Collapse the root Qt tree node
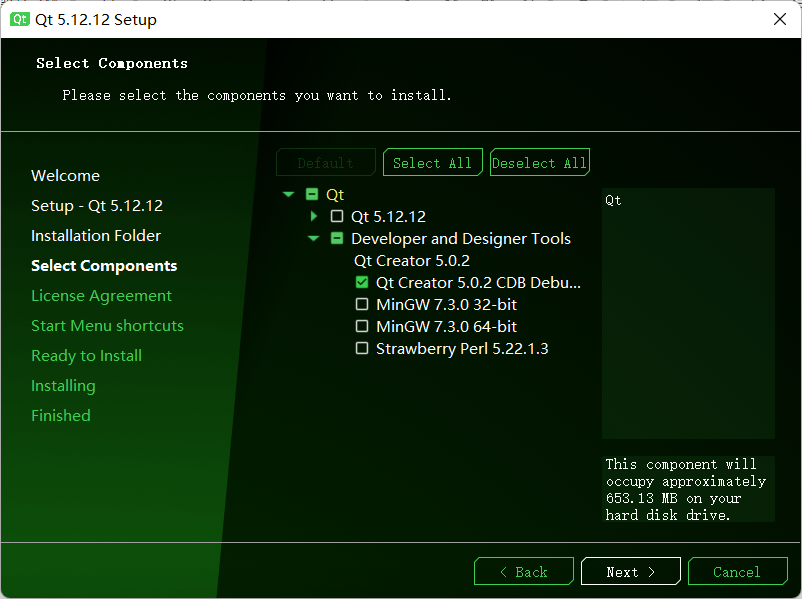The image size is (802, 599). [x=288, y=194]
